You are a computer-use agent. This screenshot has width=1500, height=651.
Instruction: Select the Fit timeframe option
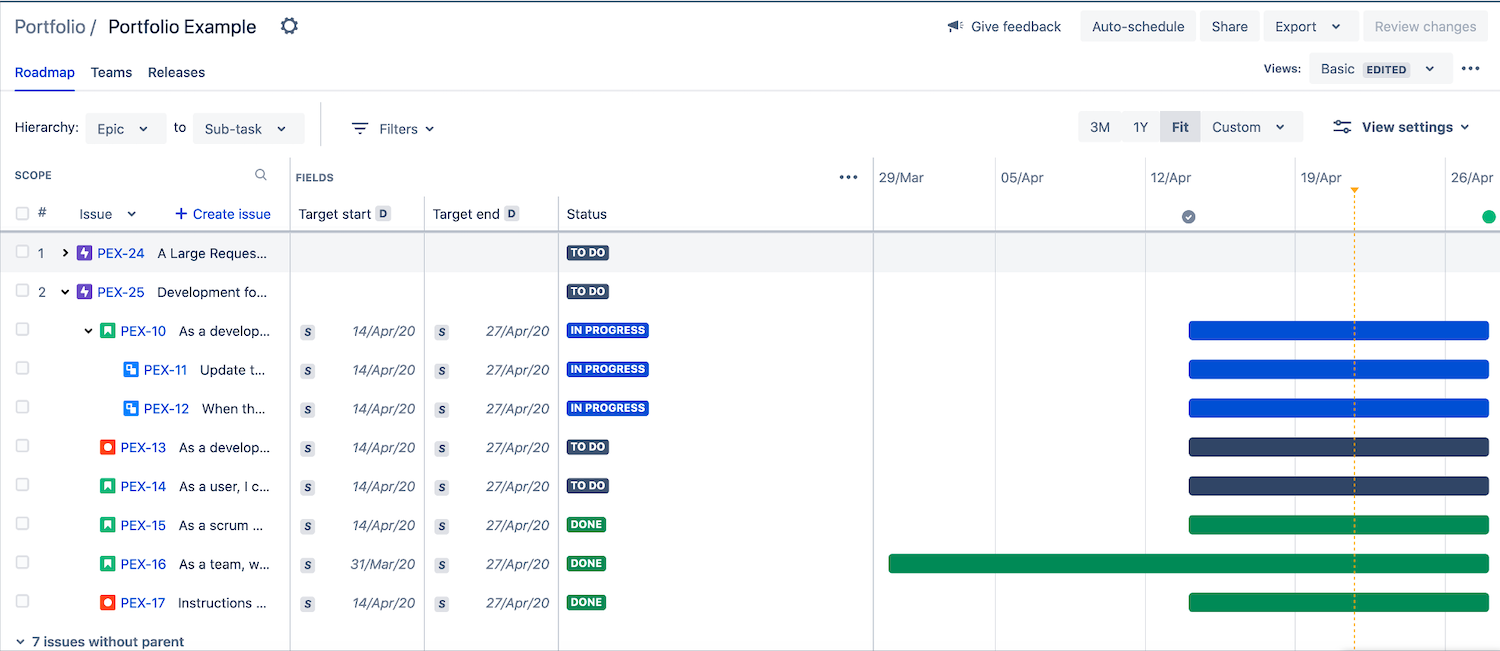point(1180,127)
